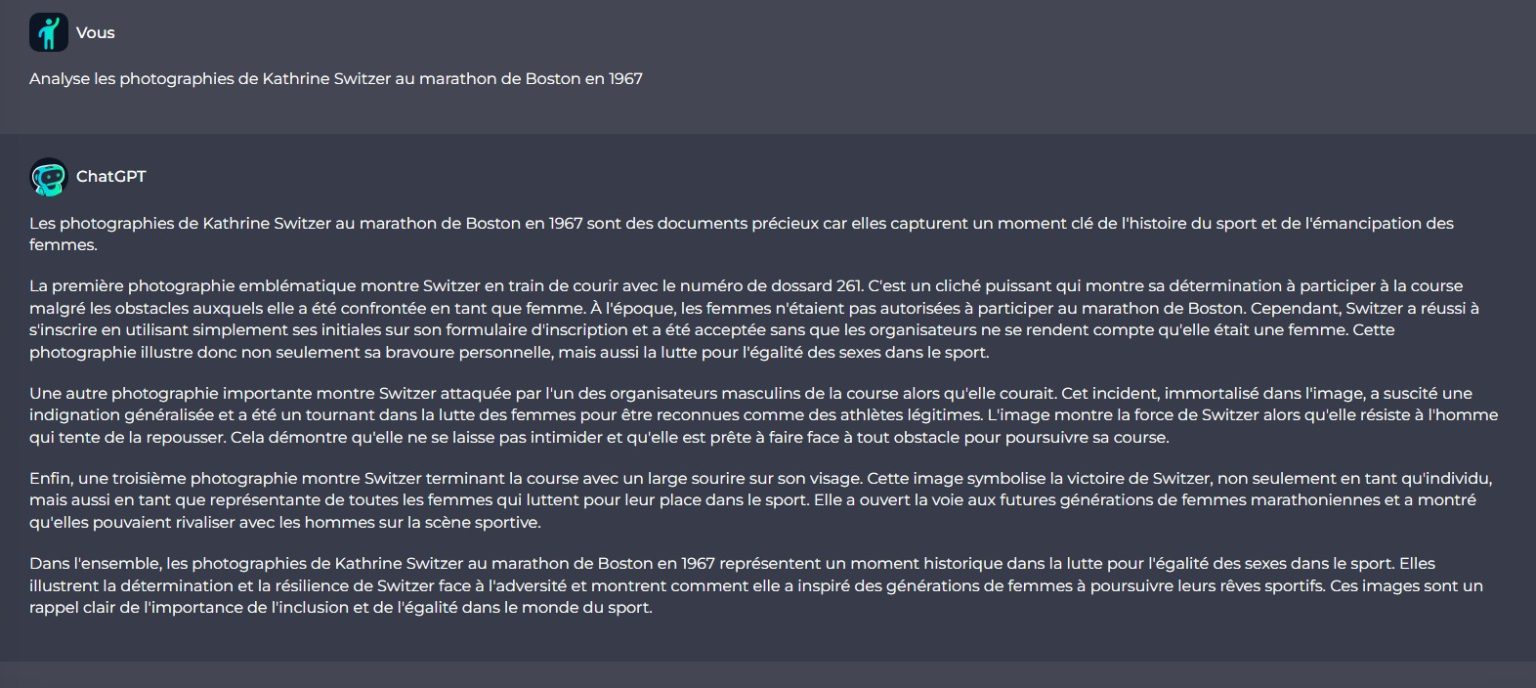The width and height of the screenshot is (1536, 688).
Task: Click the ChatGPT robot avatar icon
Action: [48, 177]
